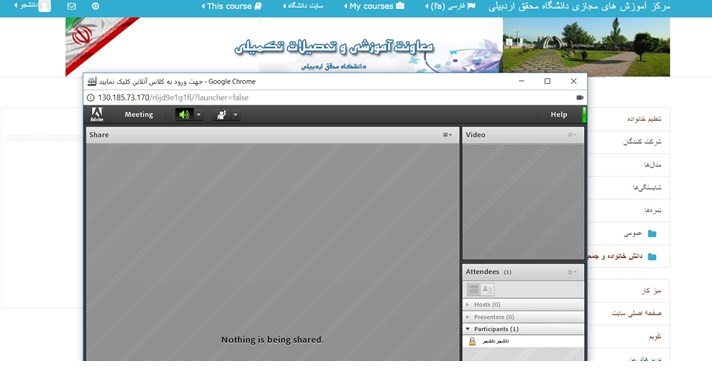Open the میز کار sidebar link

coord(652,291)
